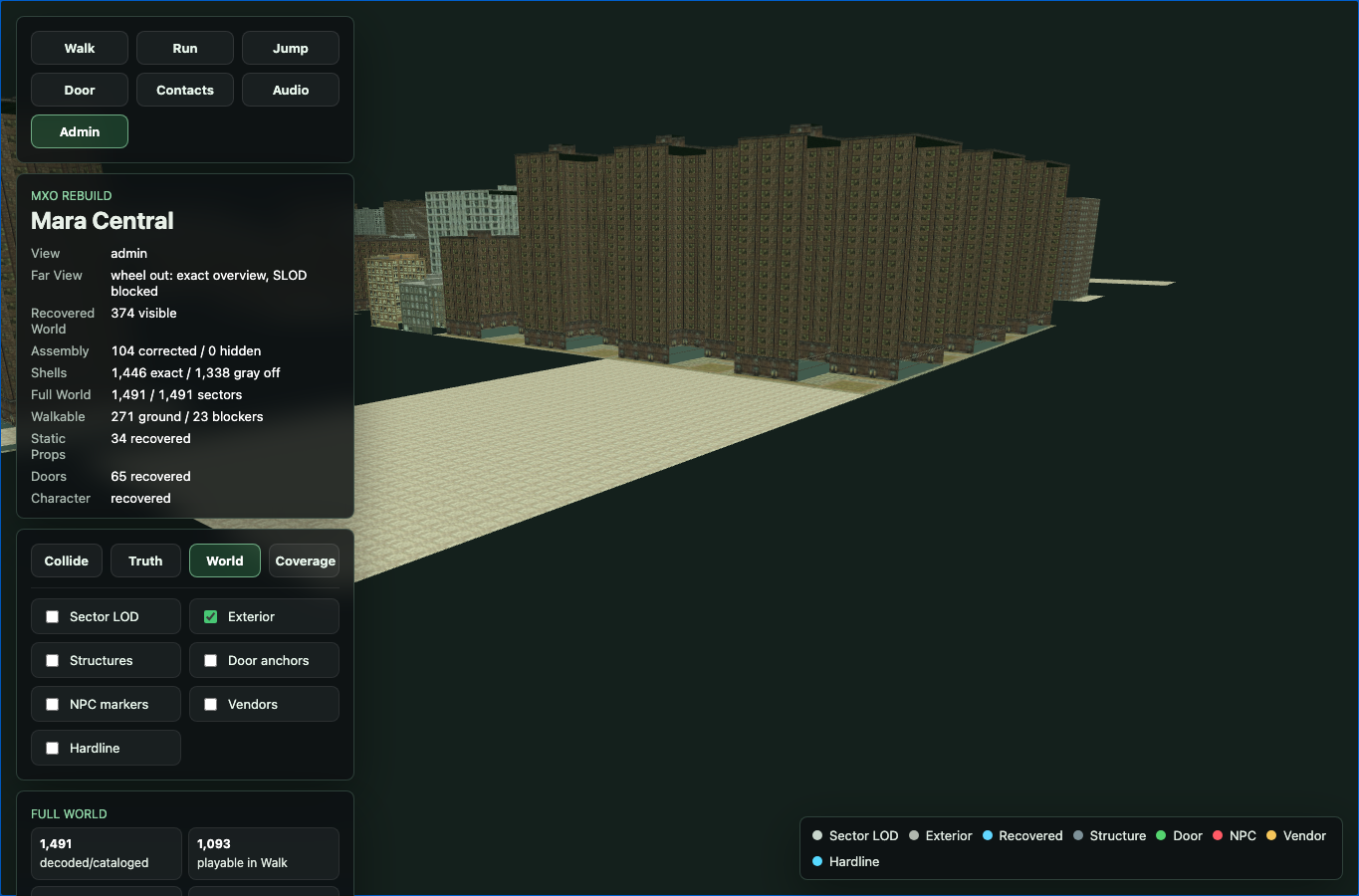Click the red NPC legend dot
Image resolution: width=1359 pixels, height=896 pixels.
point(1218,835)
